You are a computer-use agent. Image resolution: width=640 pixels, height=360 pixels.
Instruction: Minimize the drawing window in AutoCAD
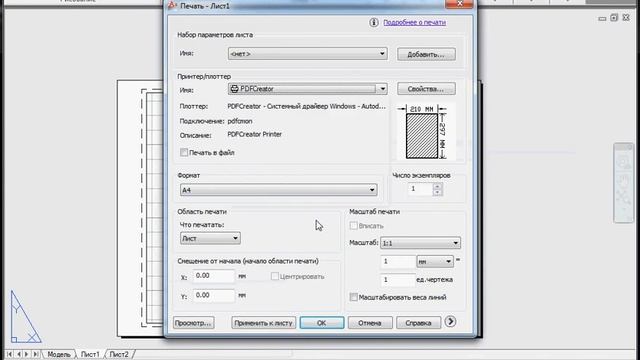pyautogui.click(x=602, y=18)
